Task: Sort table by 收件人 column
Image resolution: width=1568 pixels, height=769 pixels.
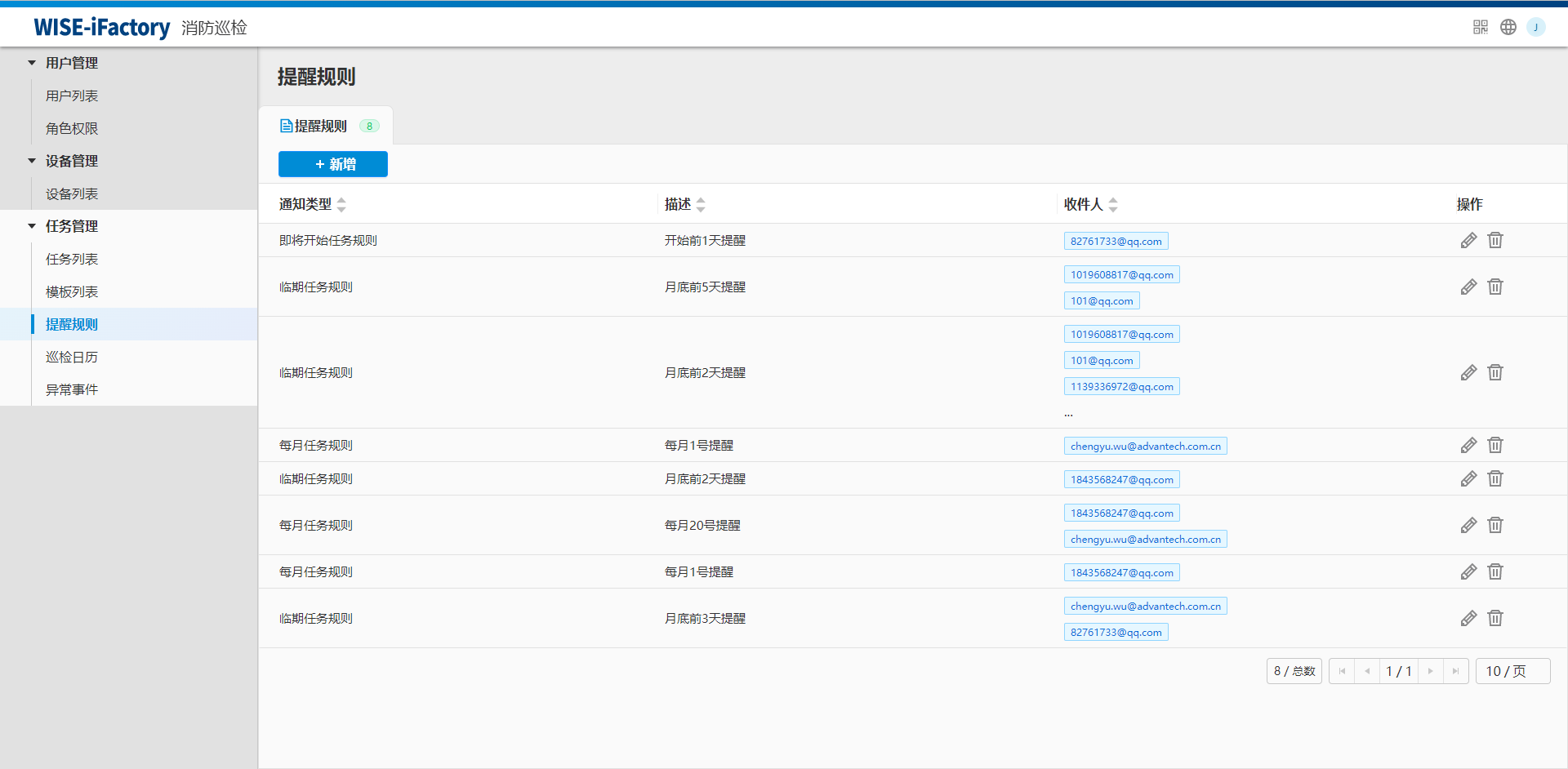Action: pos(1112,204)
